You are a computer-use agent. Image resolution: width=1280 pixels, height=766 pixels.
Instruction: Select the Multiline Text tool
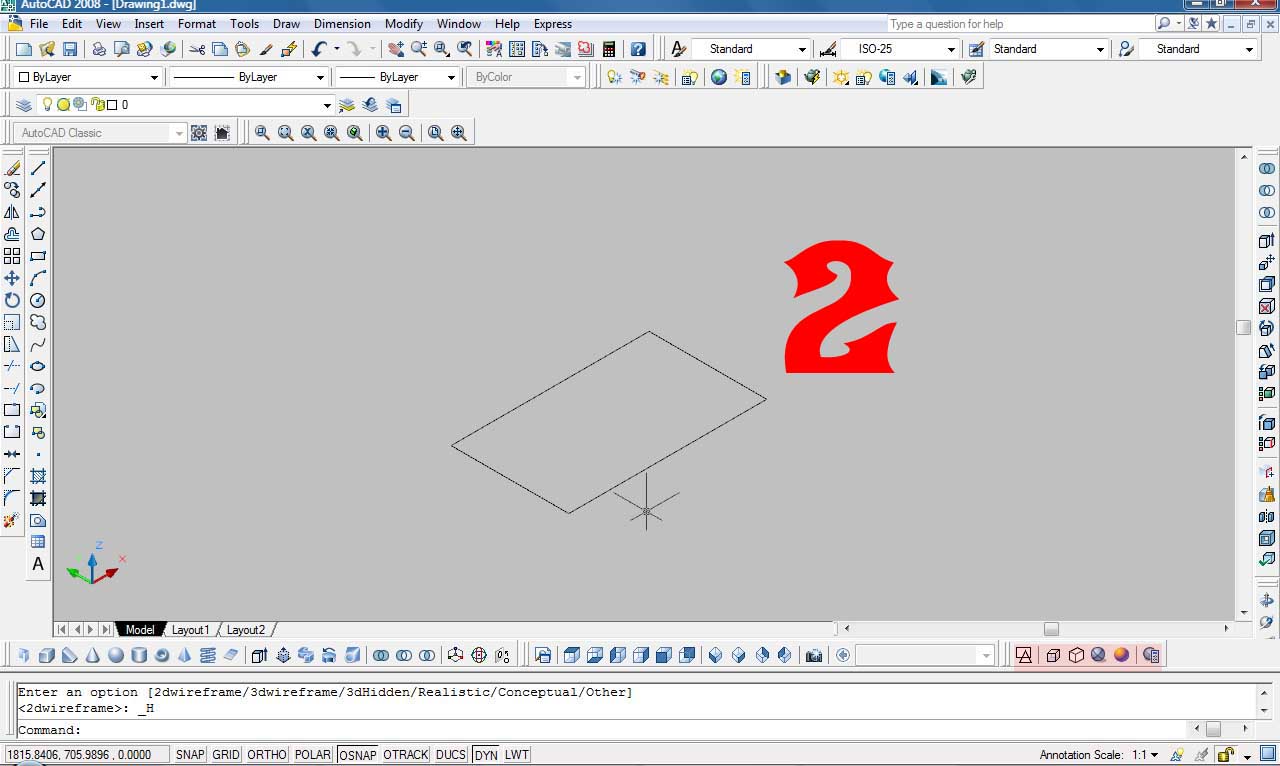38,564
